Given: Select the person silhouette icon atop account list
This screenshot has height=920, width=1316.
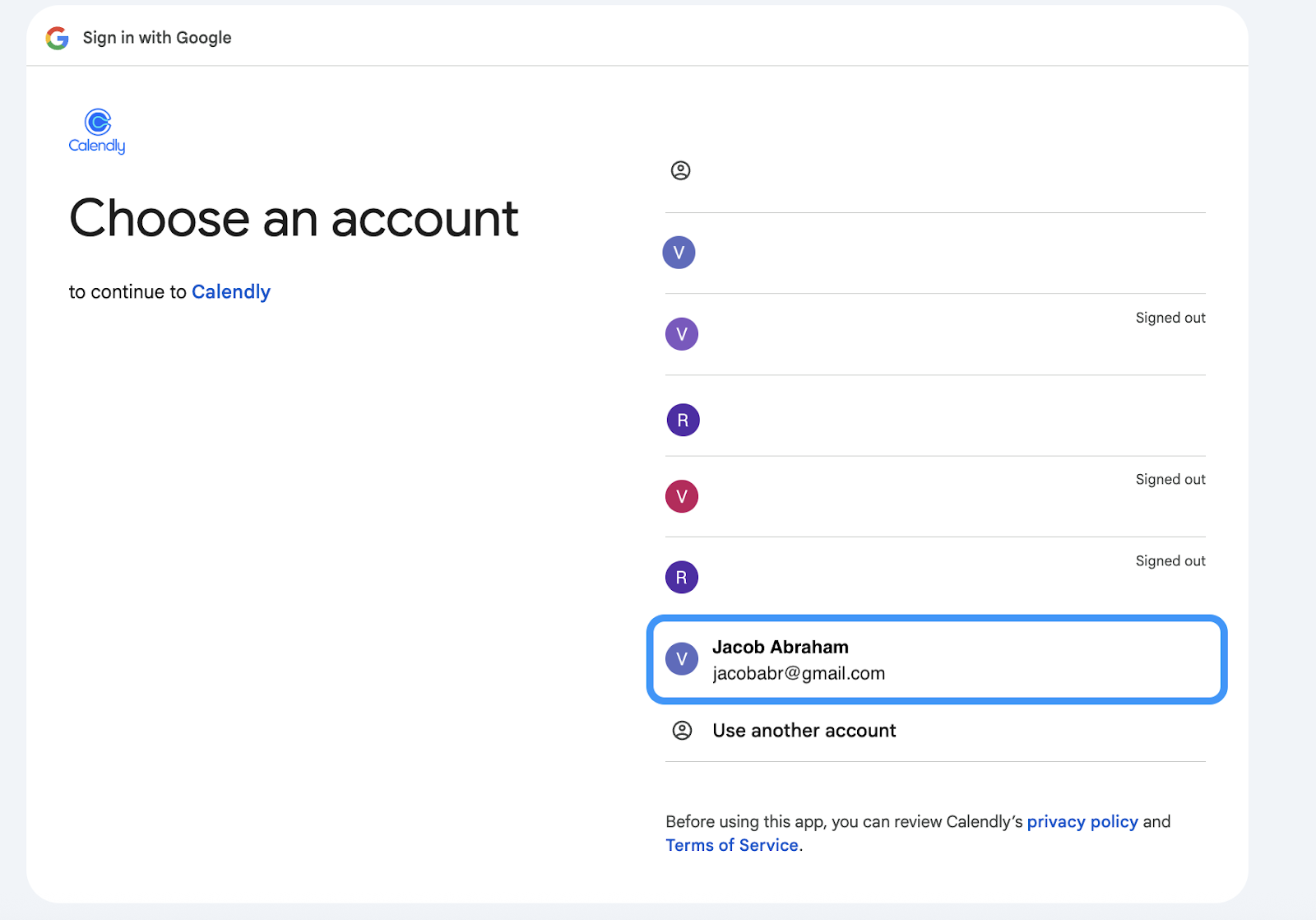Looking at the screenshot, I should [x=680, y=170].
